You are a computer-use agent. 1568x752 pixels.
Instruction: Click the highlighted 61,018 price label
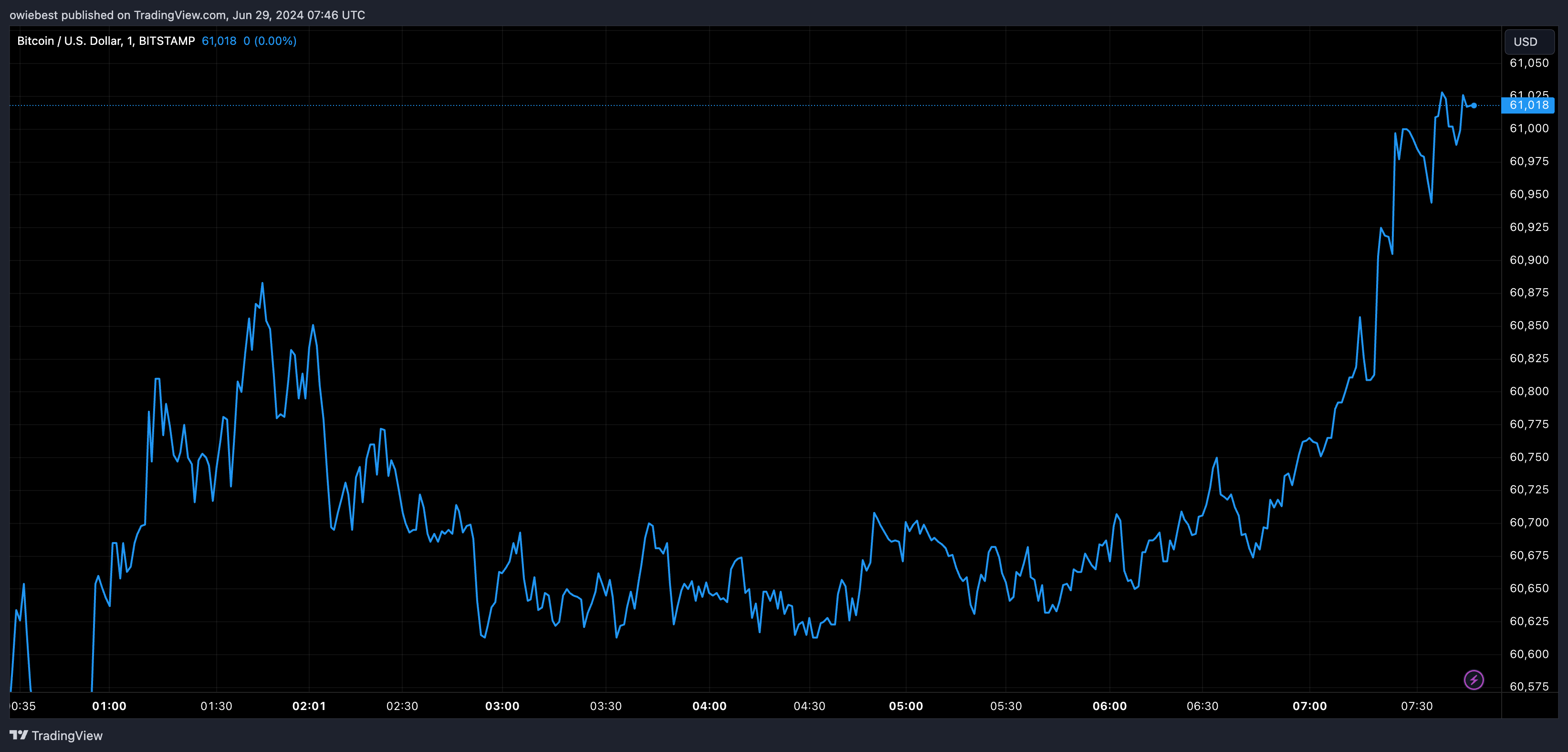point(1528,105)
